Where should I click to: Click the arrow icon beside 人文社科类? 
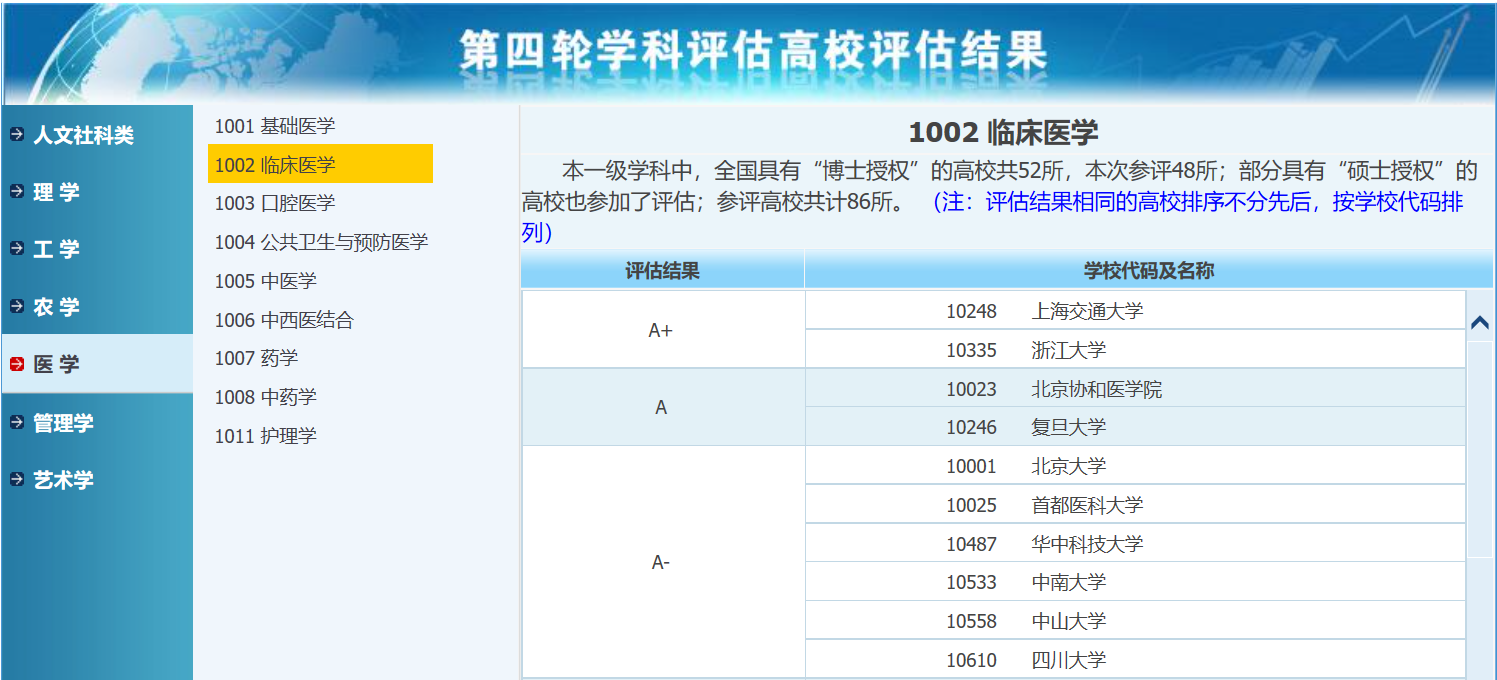coord(17,135)
